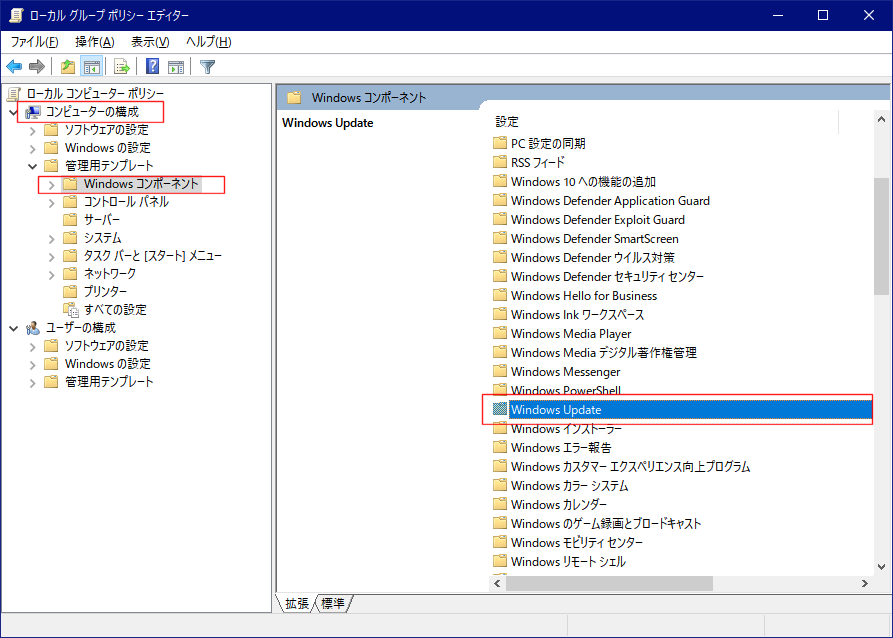
Task: Select Windows Messenger folder
Action: click(566, 371)
